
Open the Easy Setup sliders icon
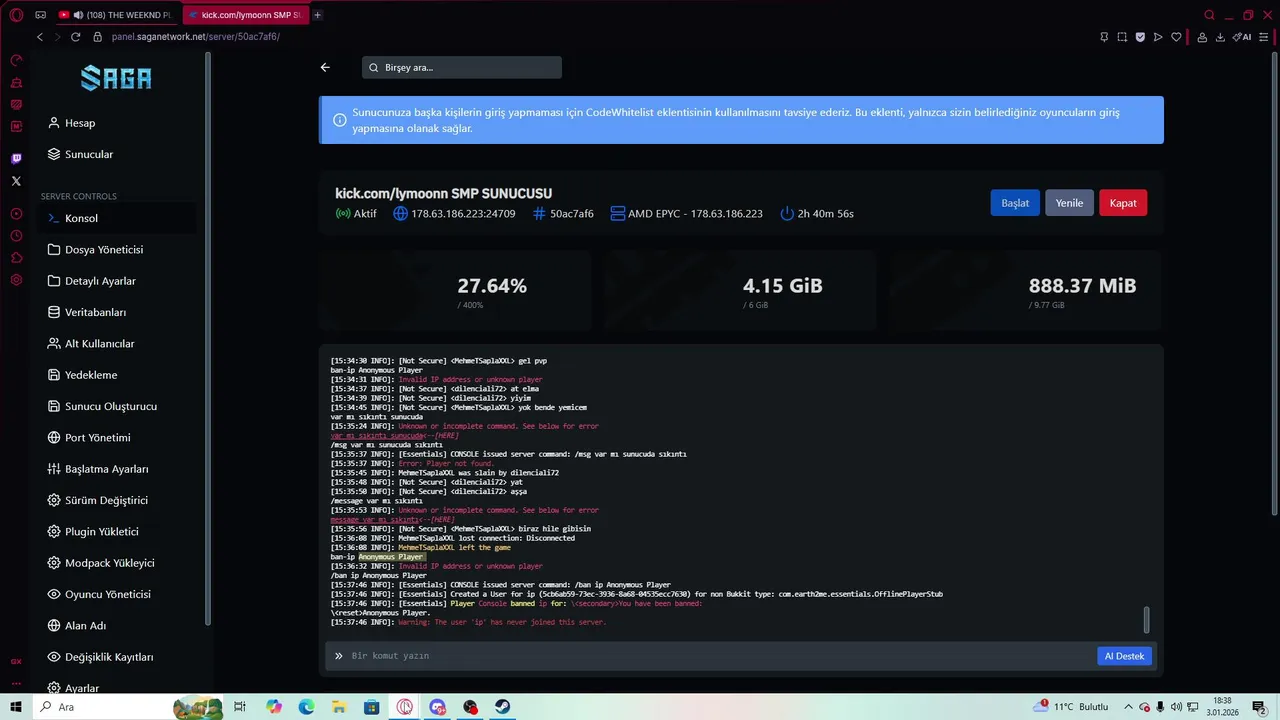point(1263,37)
